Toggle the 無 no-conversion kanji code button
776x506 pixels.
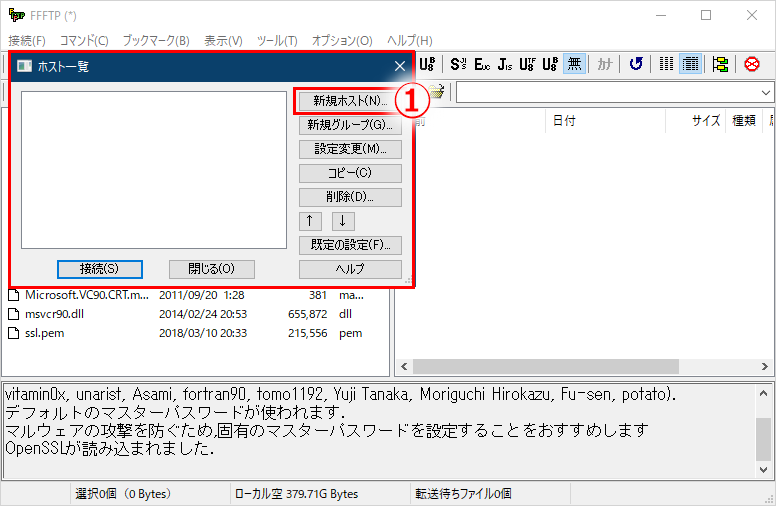tap(574, 64)
